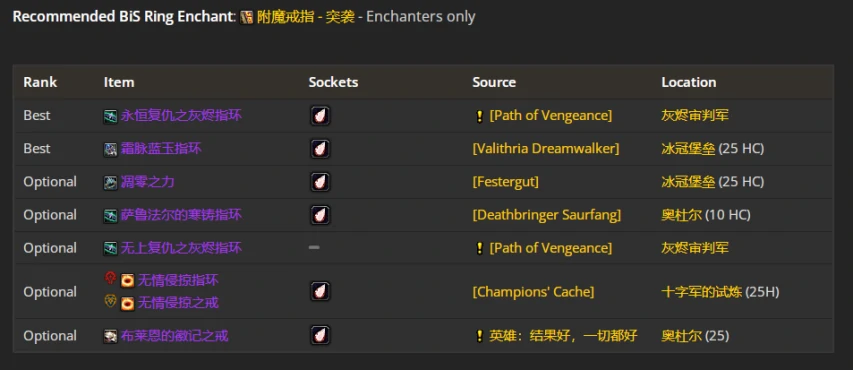Screen dimensions: 853x370
Task: Click the 霜脉蓝玉指环 item icon
Action: coord(110,149)
